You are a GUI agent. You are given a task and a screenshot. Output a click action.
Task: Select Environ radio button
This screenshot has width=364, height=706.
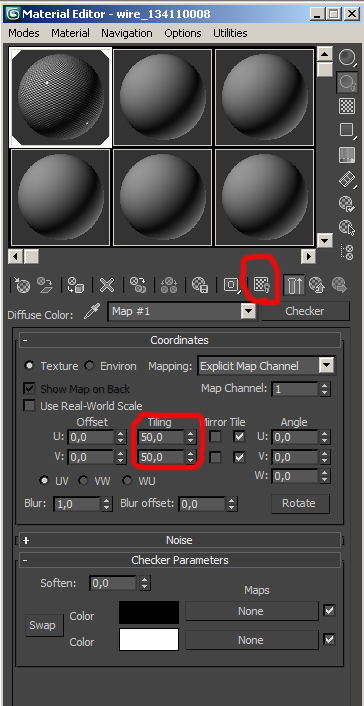coord(89,366)
